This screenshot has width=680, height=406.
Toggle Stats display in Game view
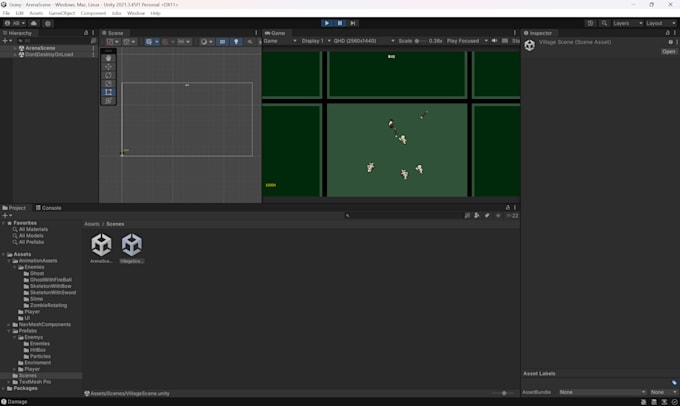(x=516, y=41)
